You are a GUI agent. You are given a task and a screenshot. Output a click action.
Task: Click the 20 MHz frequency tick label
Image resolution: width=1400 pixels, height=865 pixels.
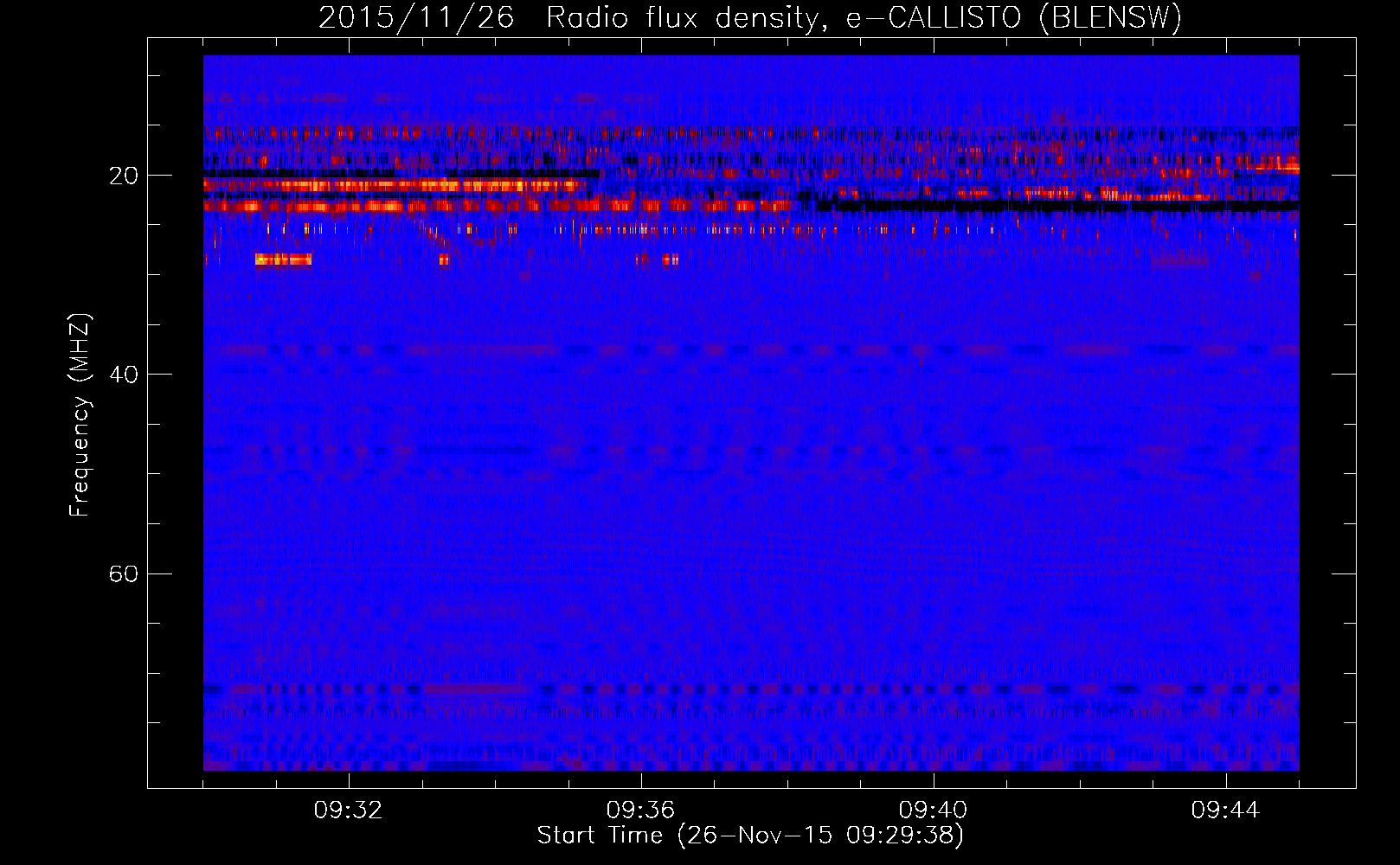point(124,176)
